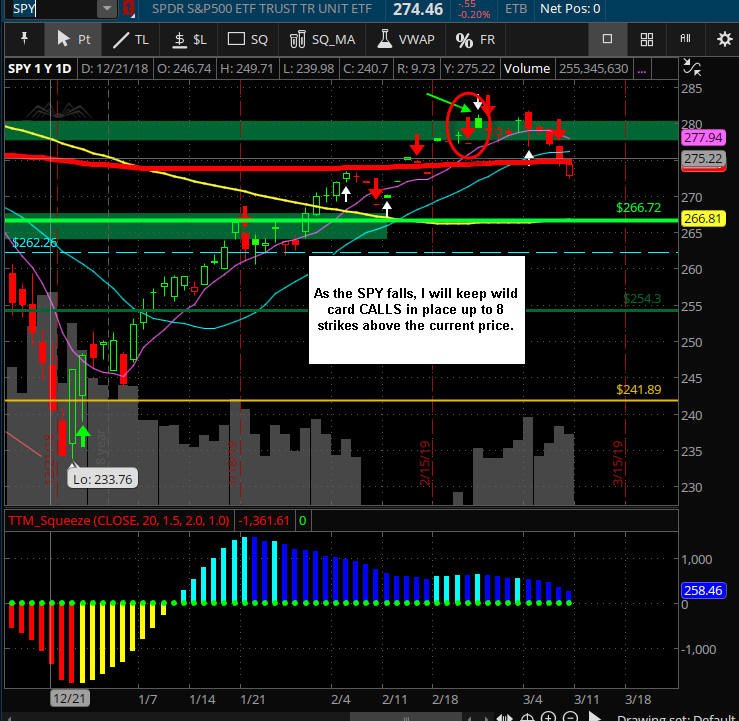The height and width of the screenshot is (721, 739).
Task: Open chart settings gear
Action: pos(724,39)
